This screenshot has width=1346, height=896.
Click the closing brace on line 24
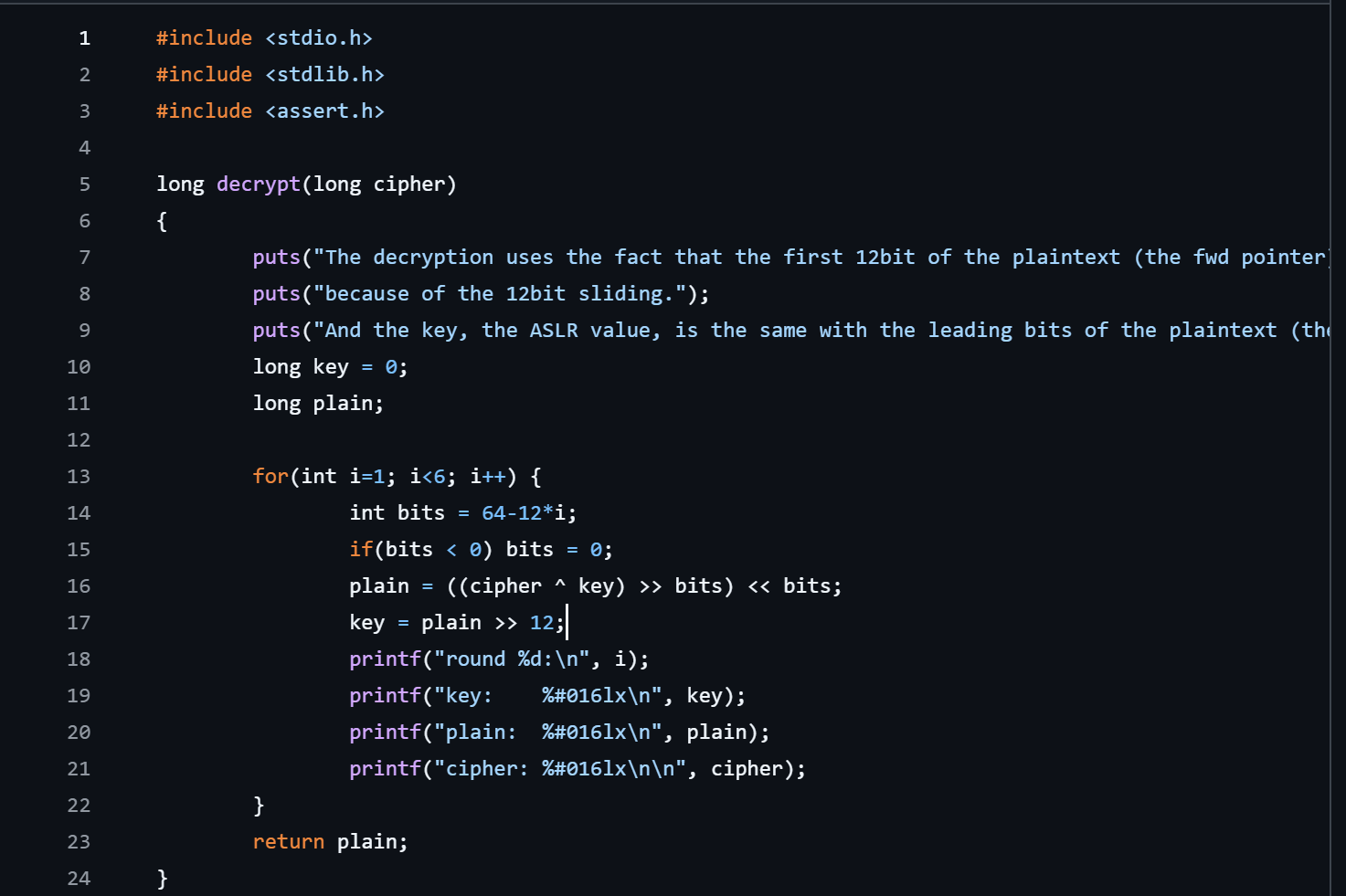163,879
